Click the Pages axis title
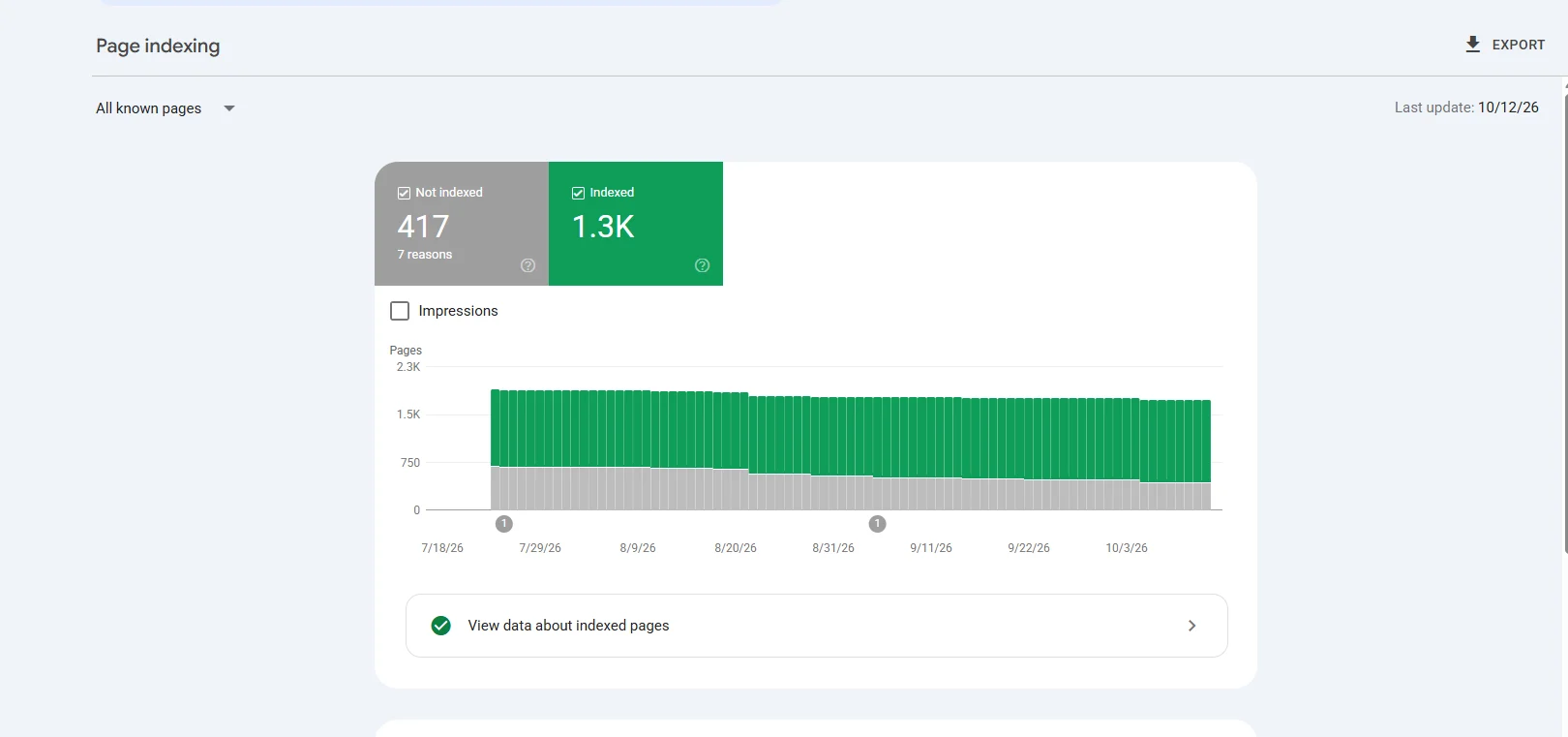 click(x=406, y=351)
